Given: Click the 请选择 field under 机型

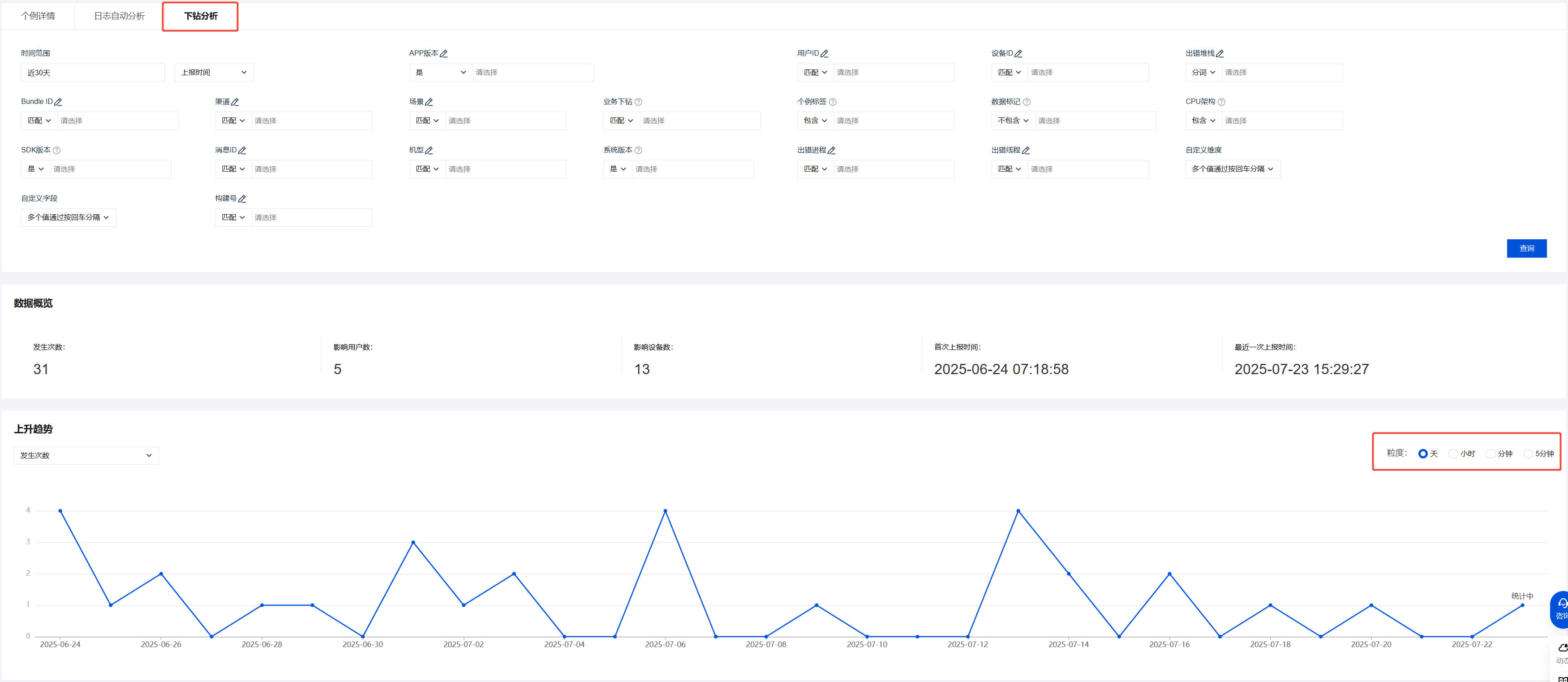Looking at the screenshot, I should (505, 169).
